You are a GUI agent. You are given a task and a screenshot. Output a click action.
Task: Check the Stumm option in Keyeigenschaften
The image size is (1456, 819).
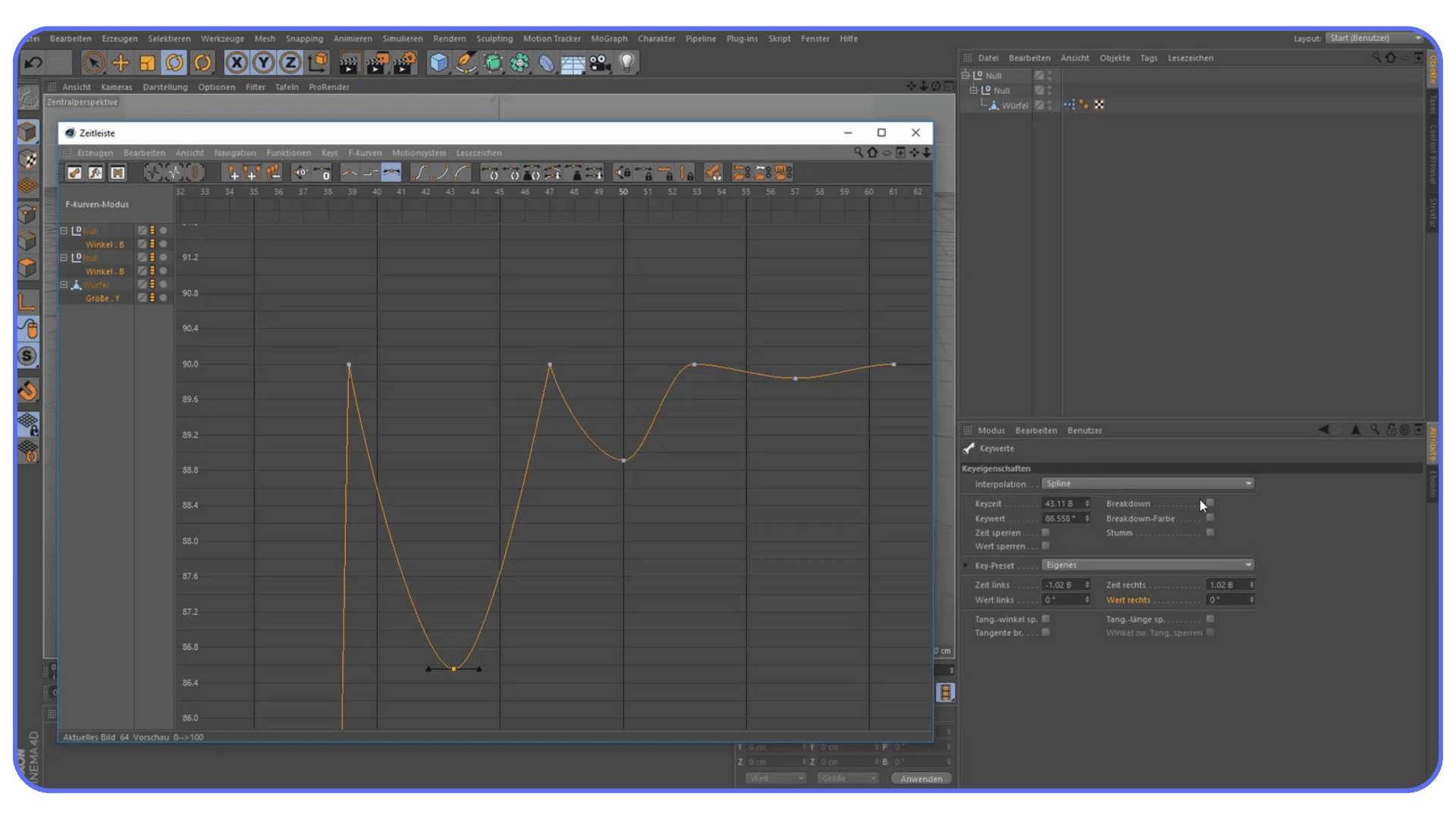click(1210, 532)
